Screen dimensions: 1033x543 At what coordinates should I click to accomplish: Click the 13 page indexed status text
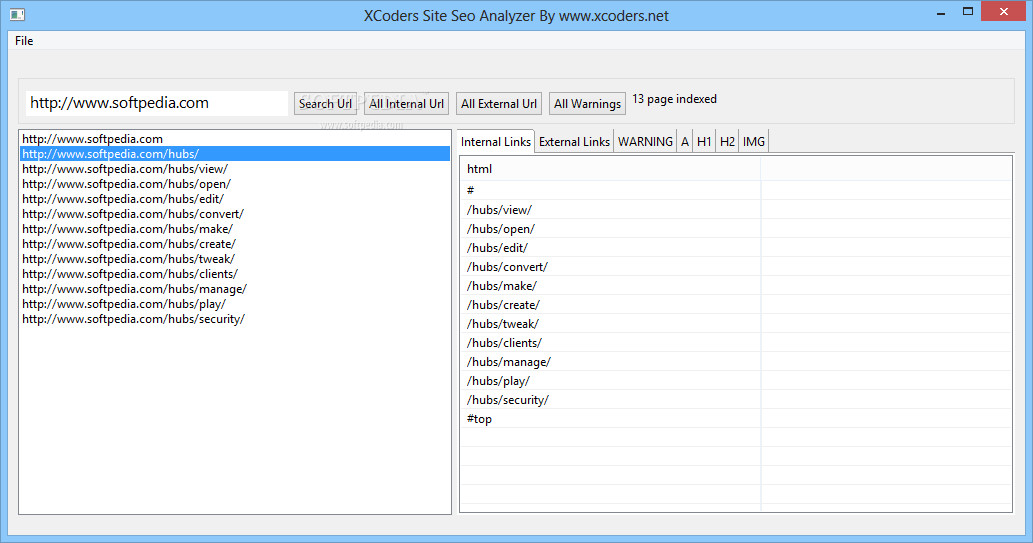tap(674, 99)
